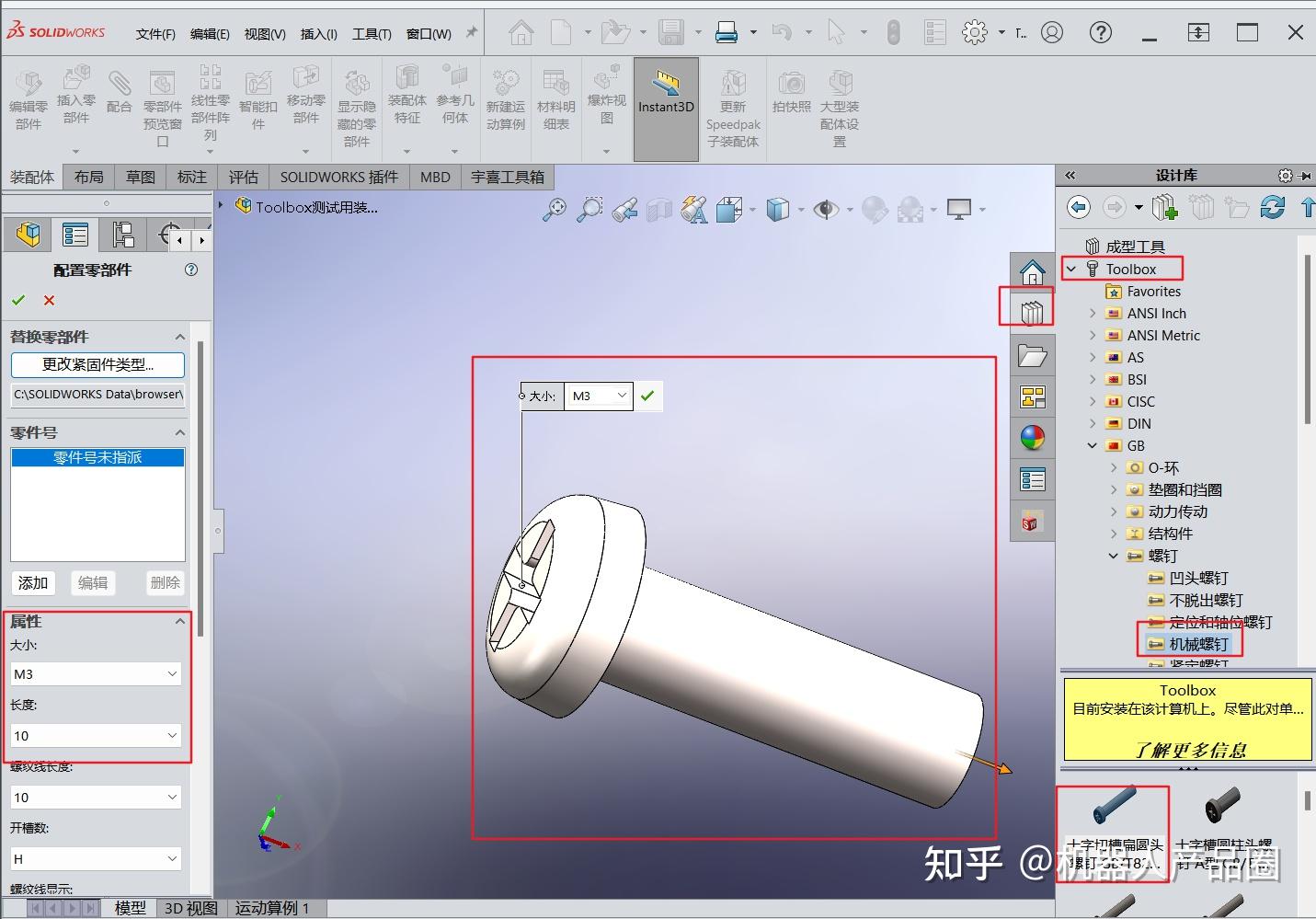Switch to the 评估 ribbon tab
This screenshot has width=1316, height=919.
243,177
